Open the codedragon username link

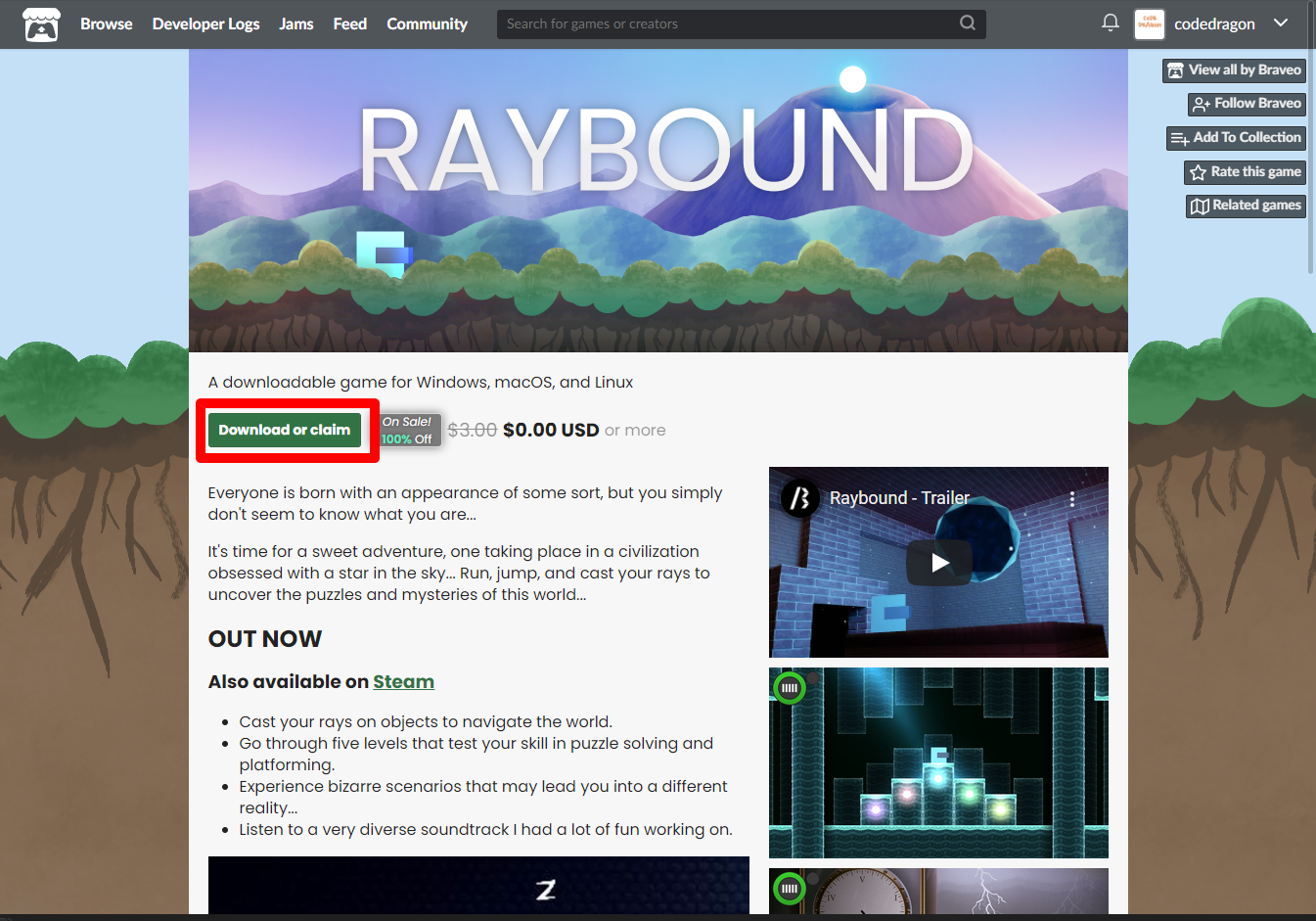(x=1214, y=24)
